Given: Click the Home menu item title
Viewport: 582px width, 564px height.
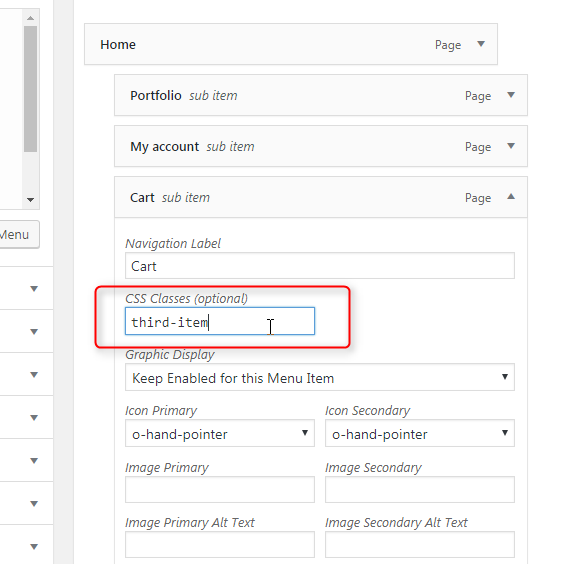Looking at the screenshot, I should [118, 45].
